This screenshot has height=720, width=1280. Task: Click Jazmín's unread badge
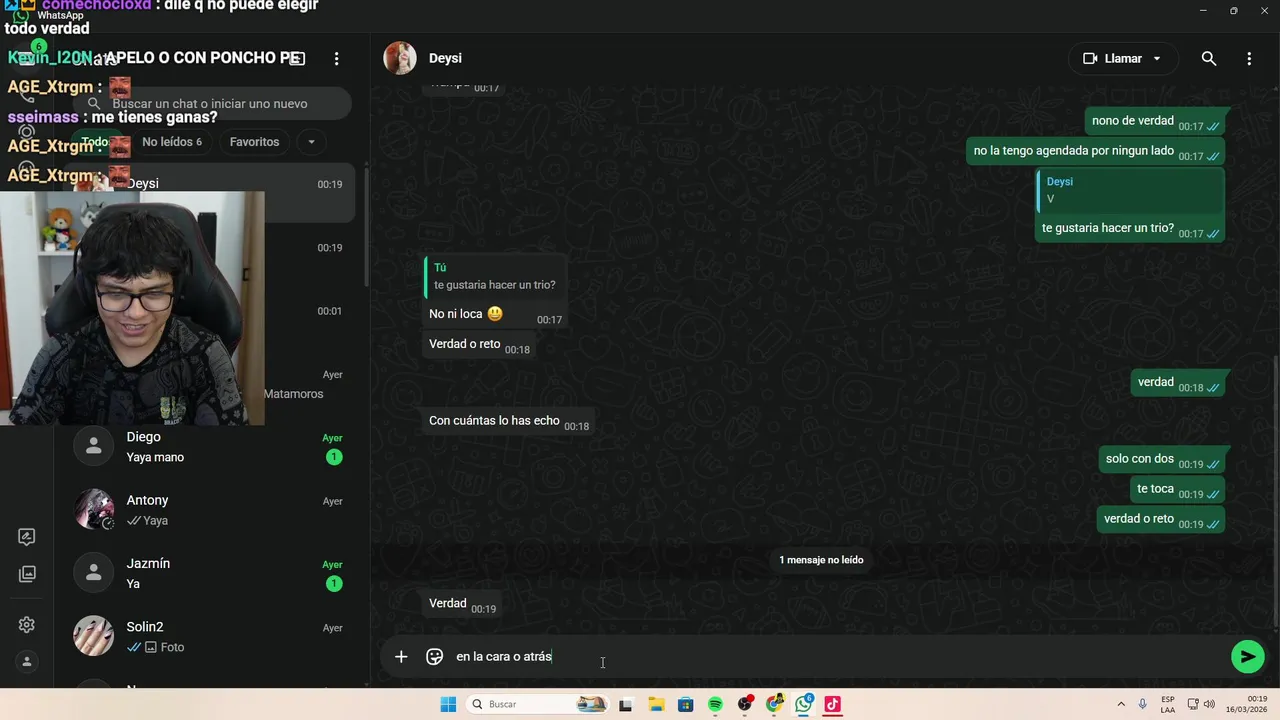(334, 584)
